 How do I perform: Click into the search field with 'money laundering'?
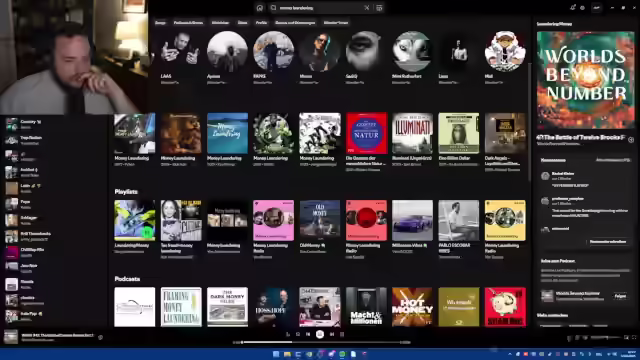click(320, 8)
